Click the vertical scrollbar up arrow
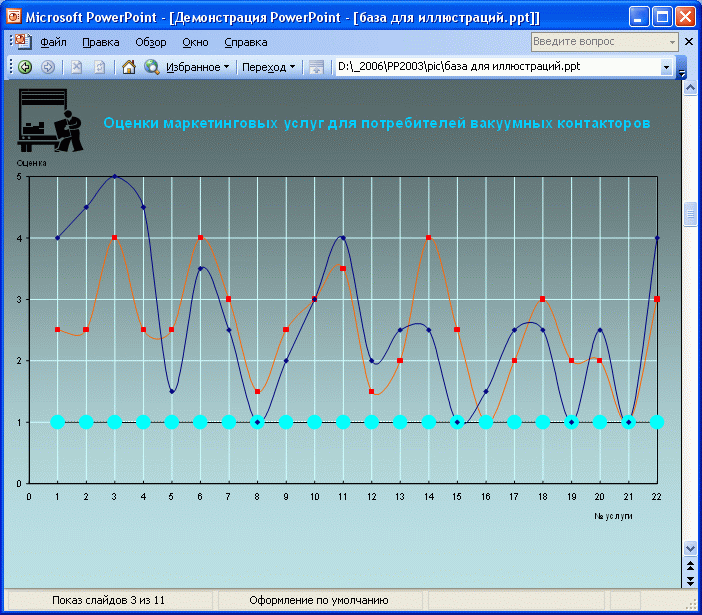702x615 pixels. pyautogui.click(x=690, y=87)
